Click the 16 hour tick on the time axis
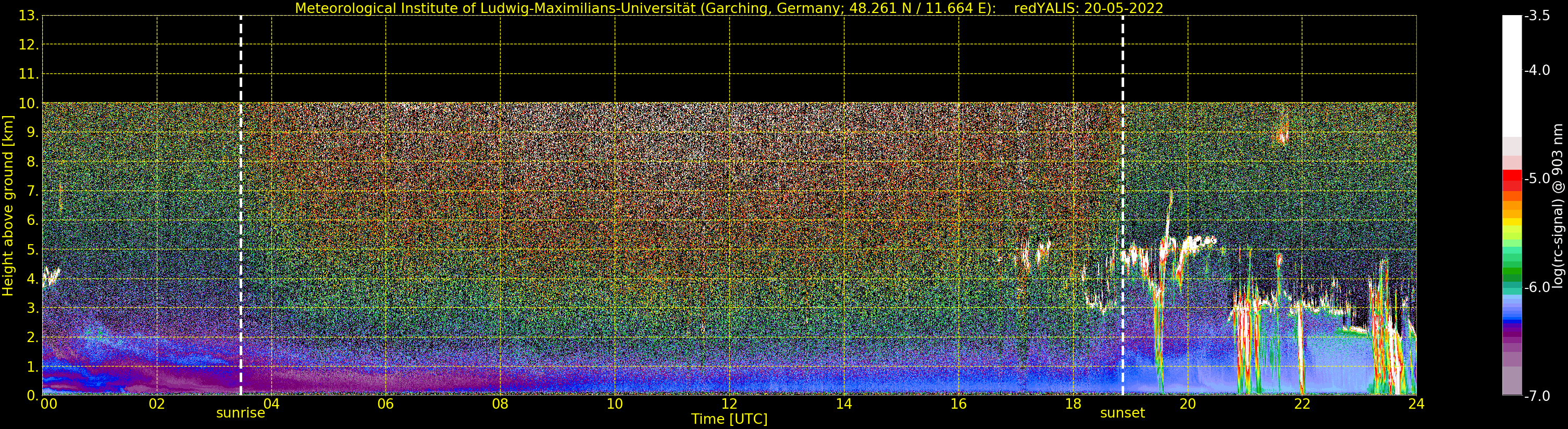The image size is (1568, 429). tap(959, 404)
